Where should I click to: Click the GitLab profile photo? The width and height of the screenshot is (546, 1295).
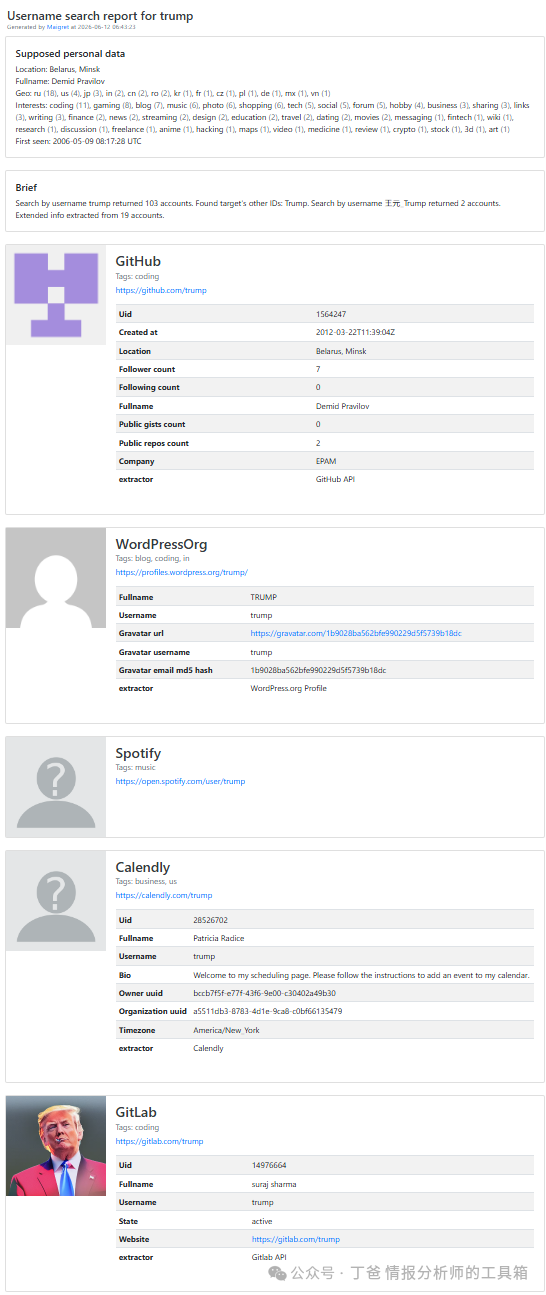click(56, 1146)
